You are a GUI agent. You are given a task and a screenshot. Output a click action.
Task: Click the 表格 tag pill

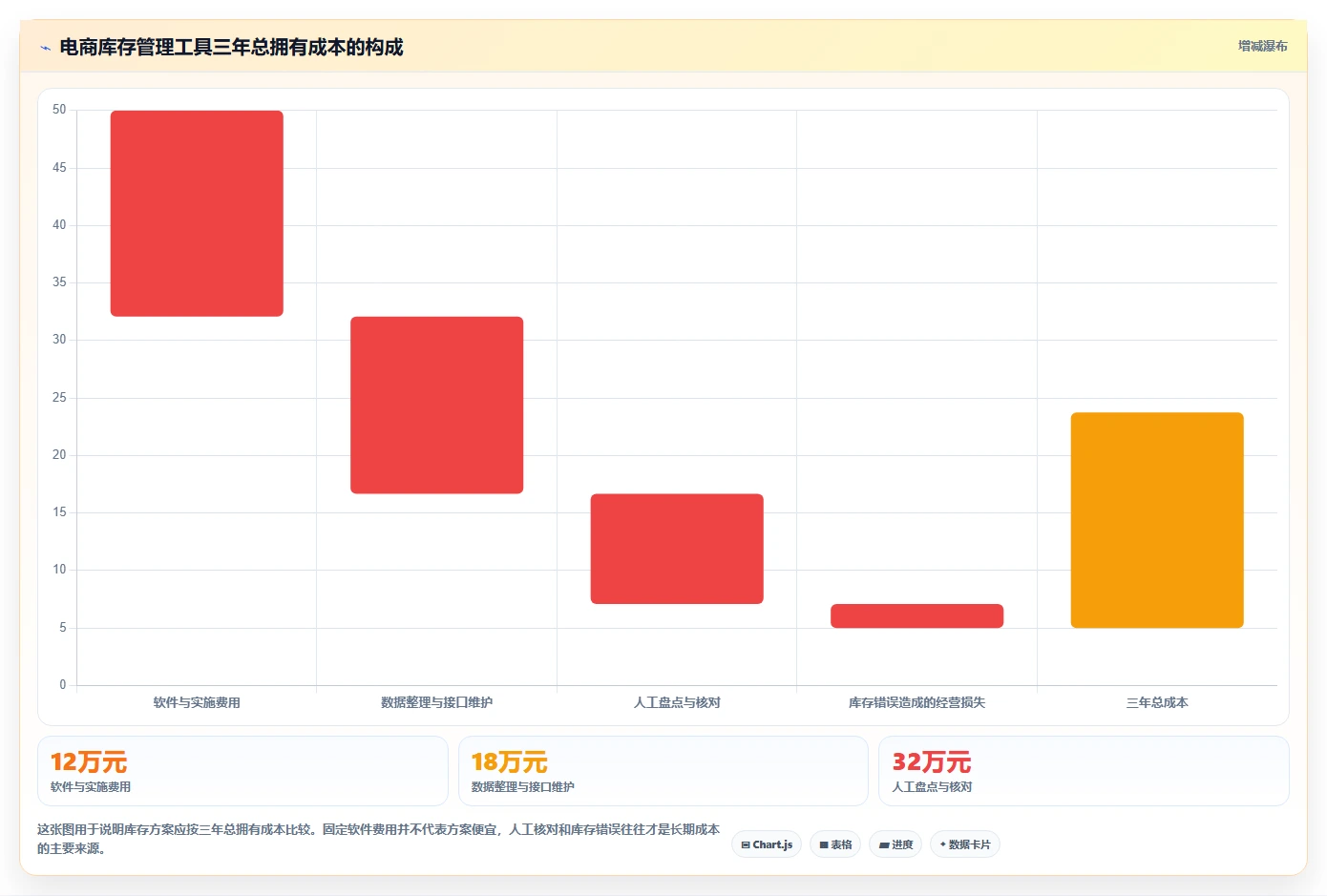point(835,844)
